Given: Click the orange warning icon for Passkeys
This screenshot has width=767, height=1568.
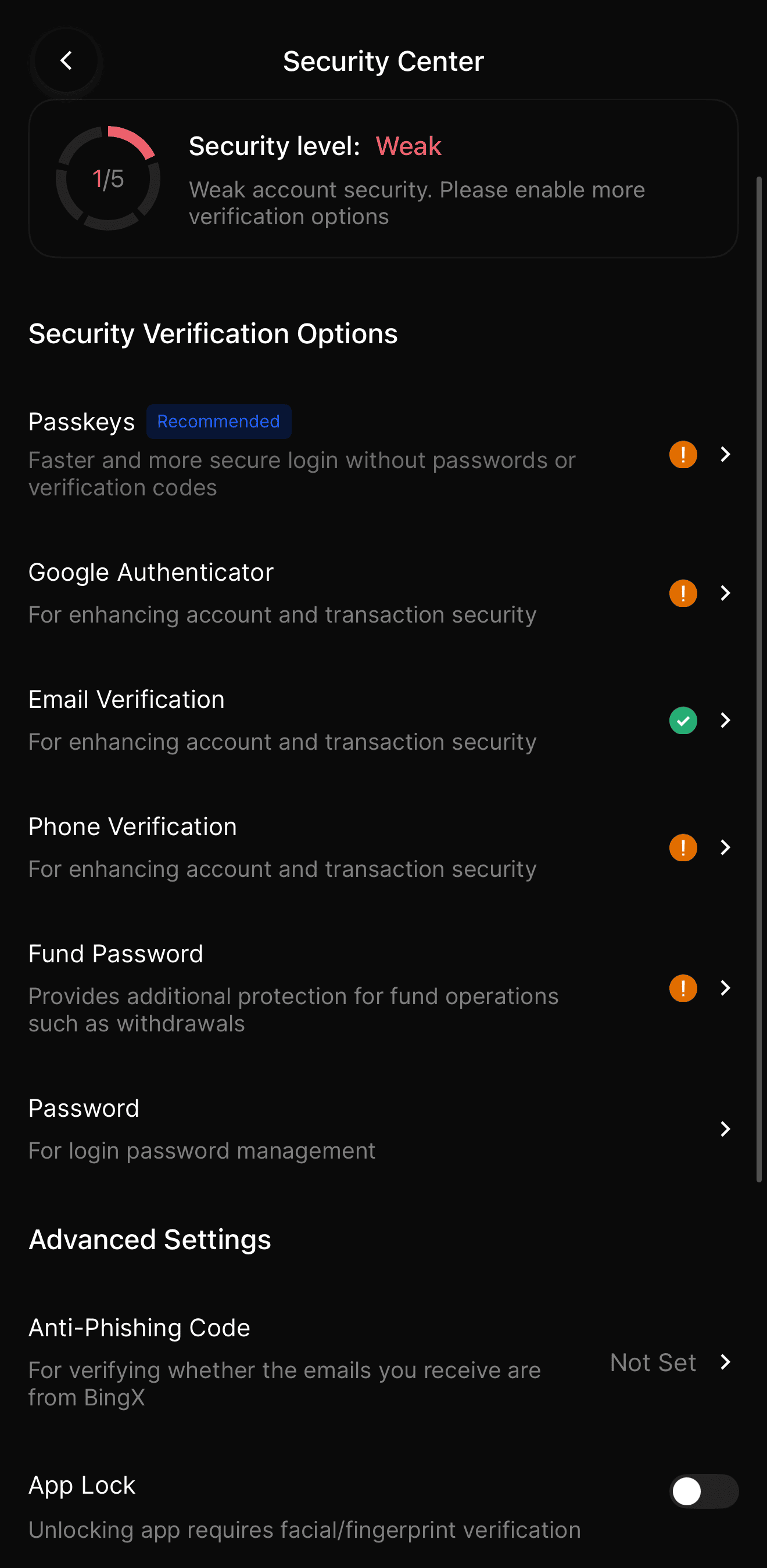Looking at the screenshot, I should [683, 455].
